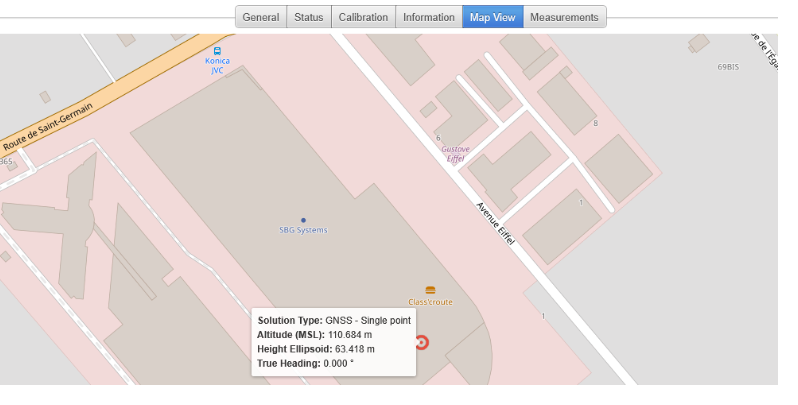Click the SBG Systems map label
This screenshot has height=405, width=798.
pyautogui.click(x=303, y=230)
